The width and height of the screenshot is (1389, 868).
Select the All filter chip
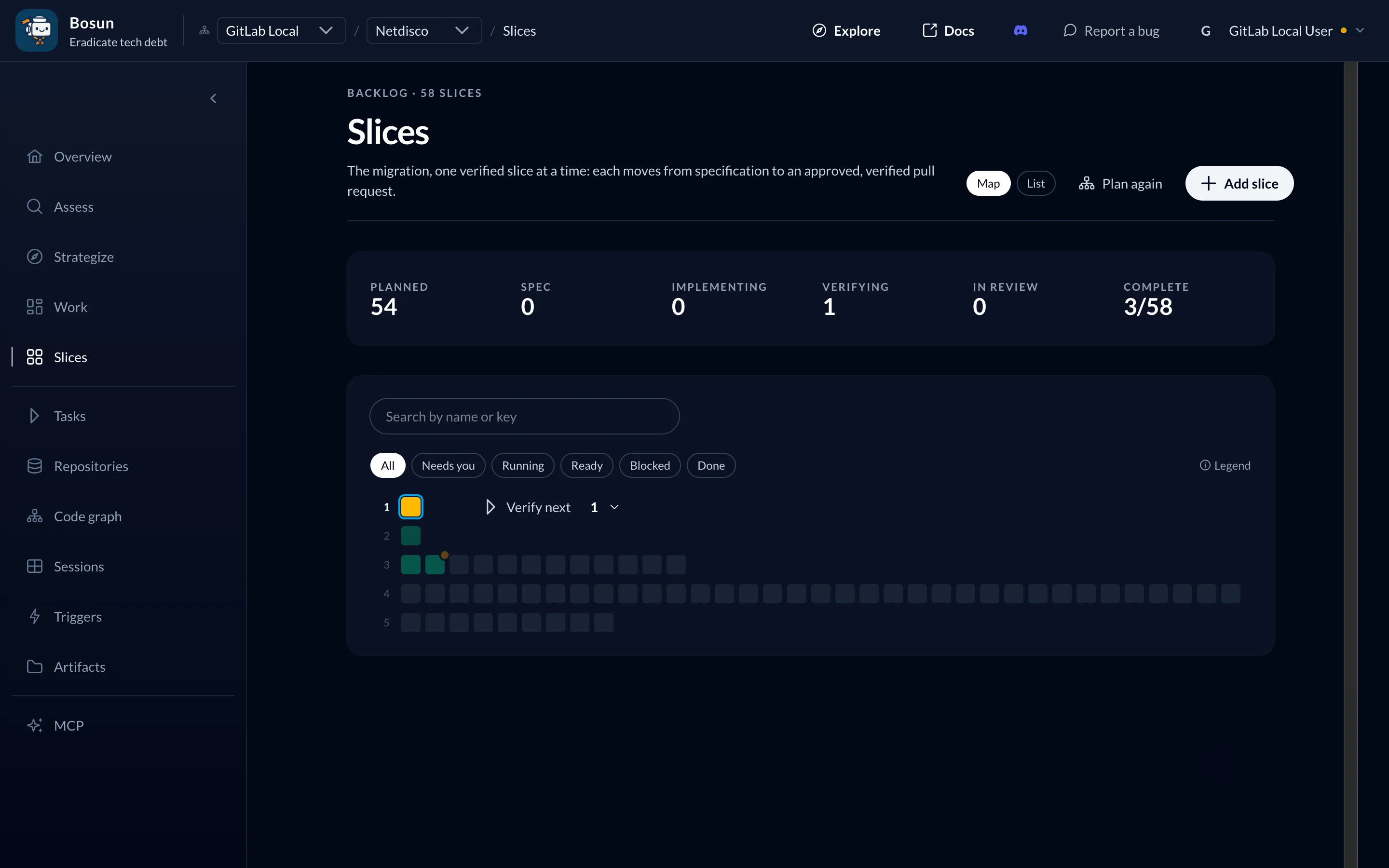(387, 465)
